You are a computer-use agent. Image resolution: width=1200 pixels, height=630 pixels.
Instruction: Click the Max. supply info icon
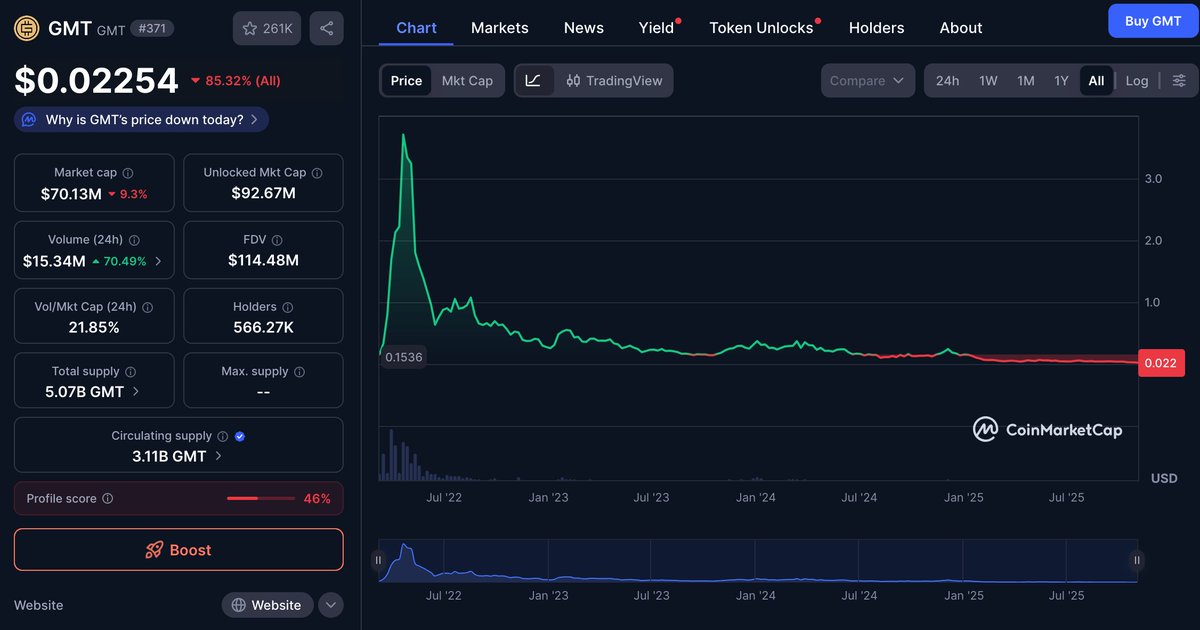tap(299, 372)
